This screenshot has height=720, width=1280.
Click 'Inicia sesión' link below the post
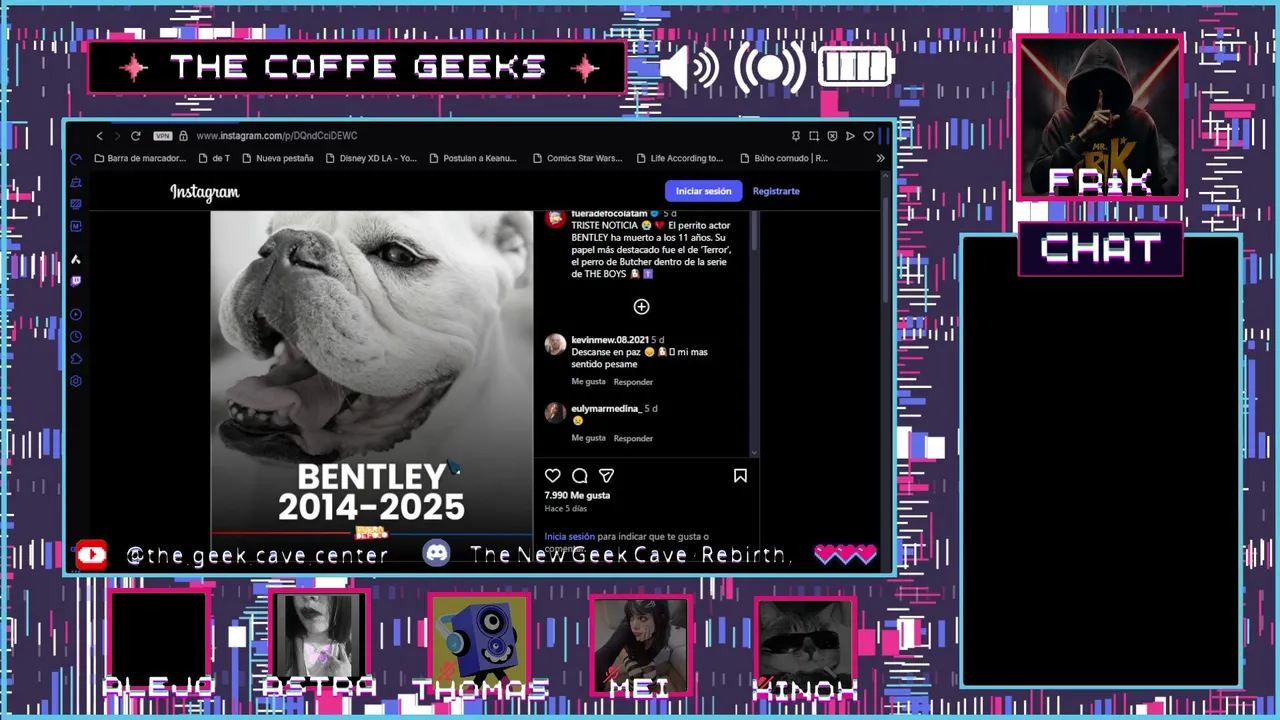point(569,537)
